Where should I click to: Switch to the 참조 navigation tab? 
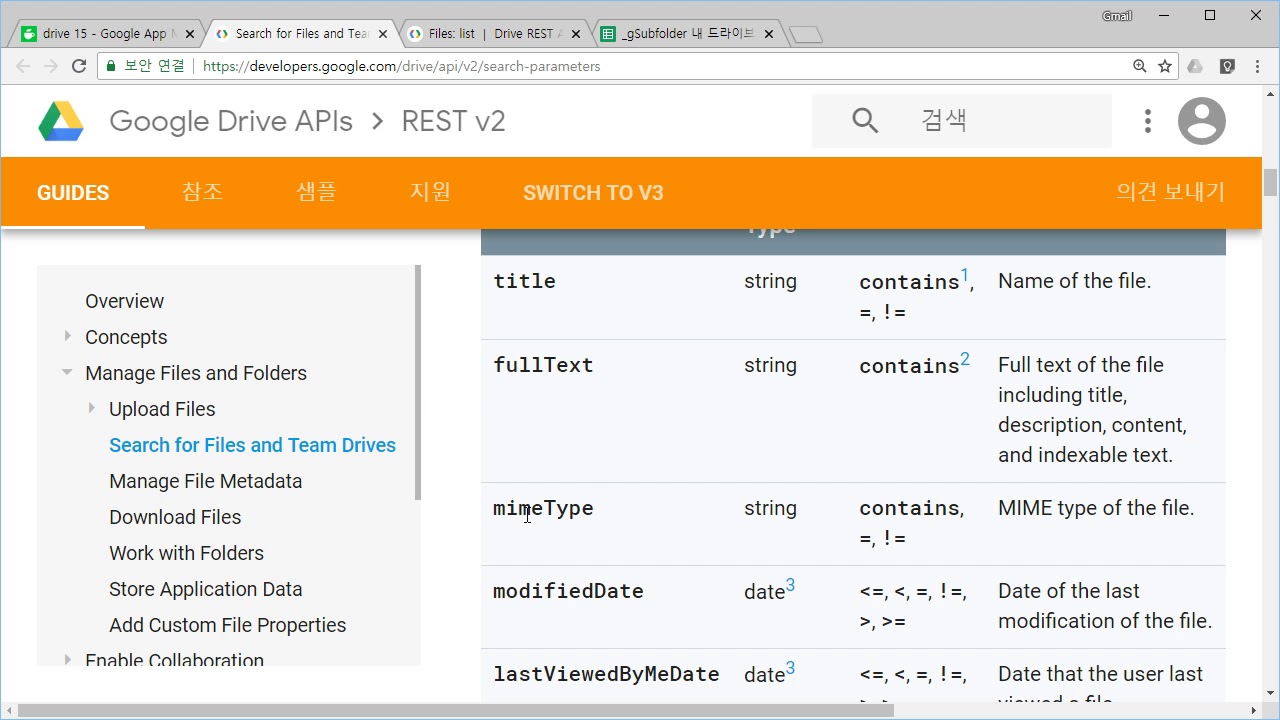tap(202, 192)
